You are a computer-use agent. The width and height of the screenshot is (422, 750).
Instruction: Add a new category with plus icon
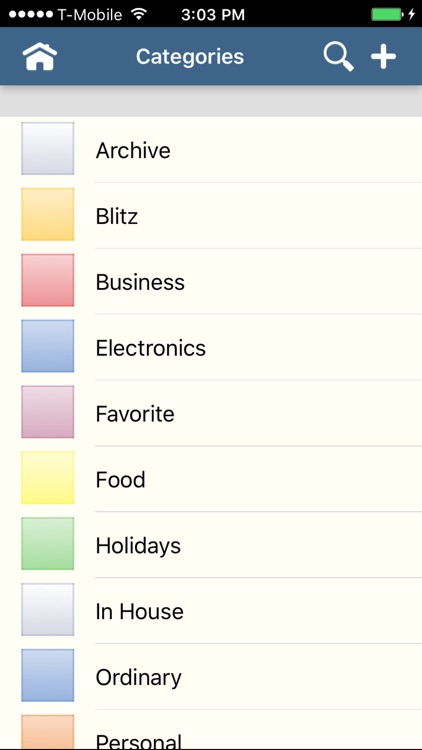tap(383, 56)
